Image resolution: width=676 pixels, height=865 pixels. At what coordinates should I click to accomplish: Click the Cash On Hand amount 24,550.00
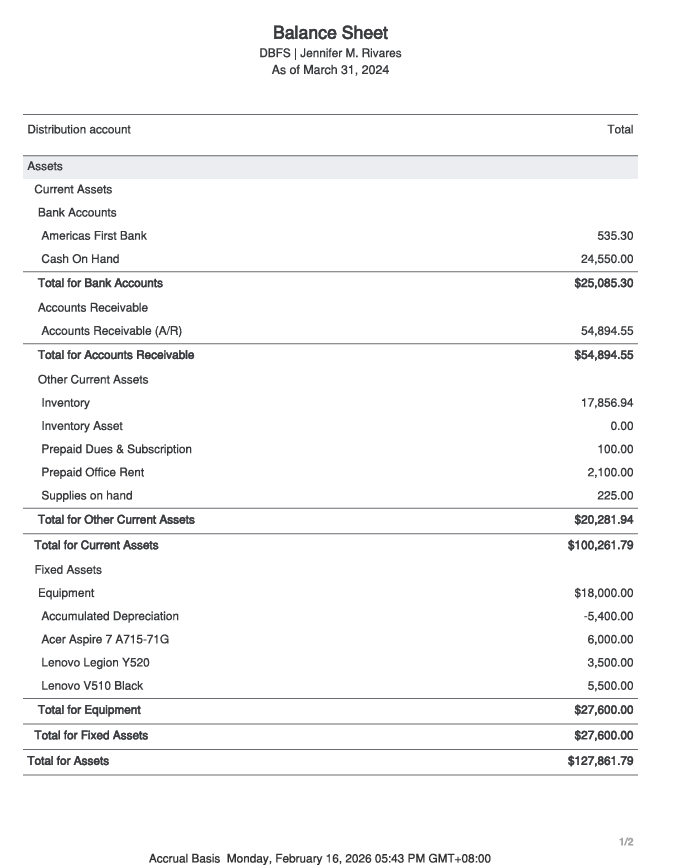click(606, 259)
